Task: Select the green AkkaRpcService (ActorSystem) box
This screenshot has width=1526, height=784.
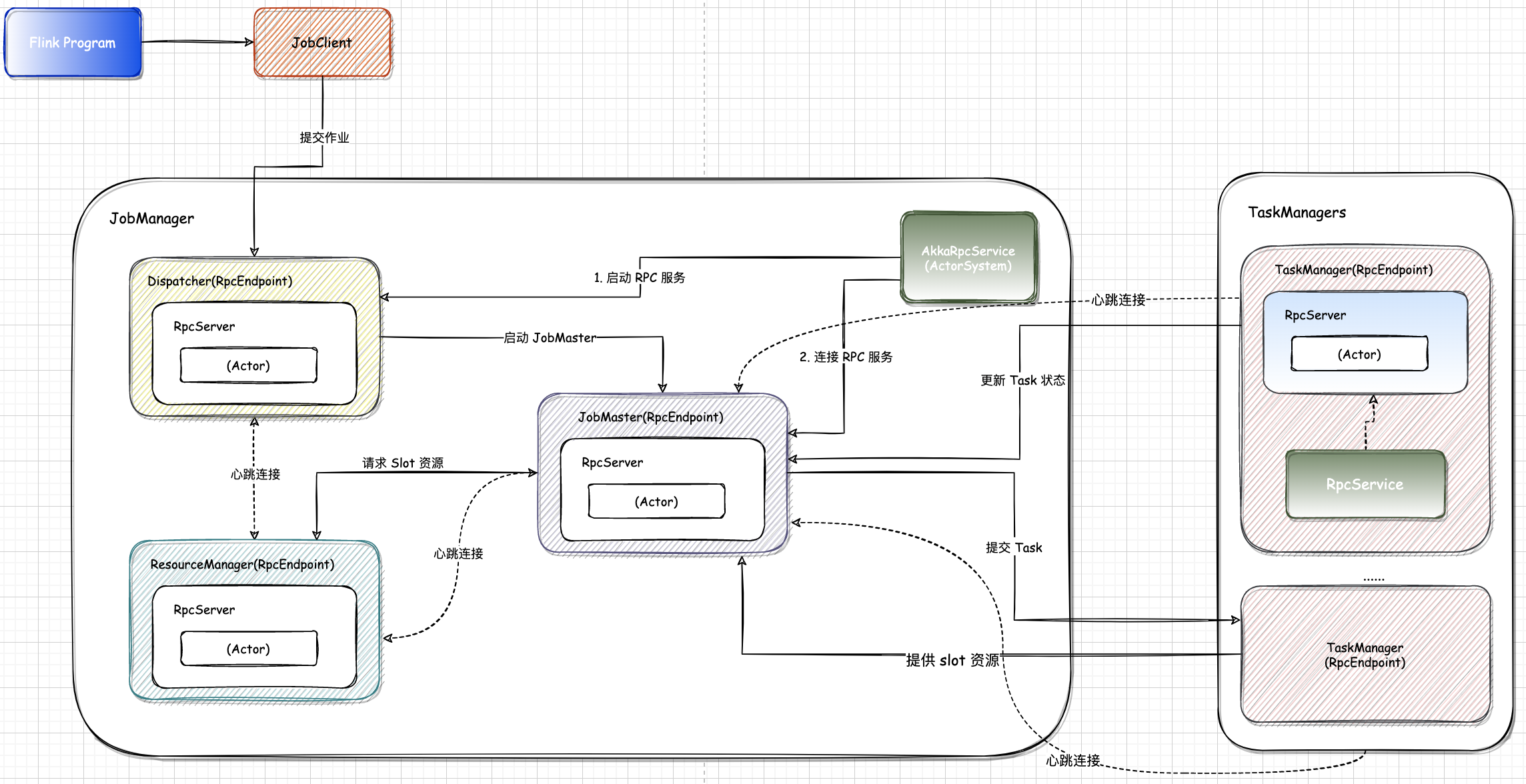Action: click(x=969, y=258)
